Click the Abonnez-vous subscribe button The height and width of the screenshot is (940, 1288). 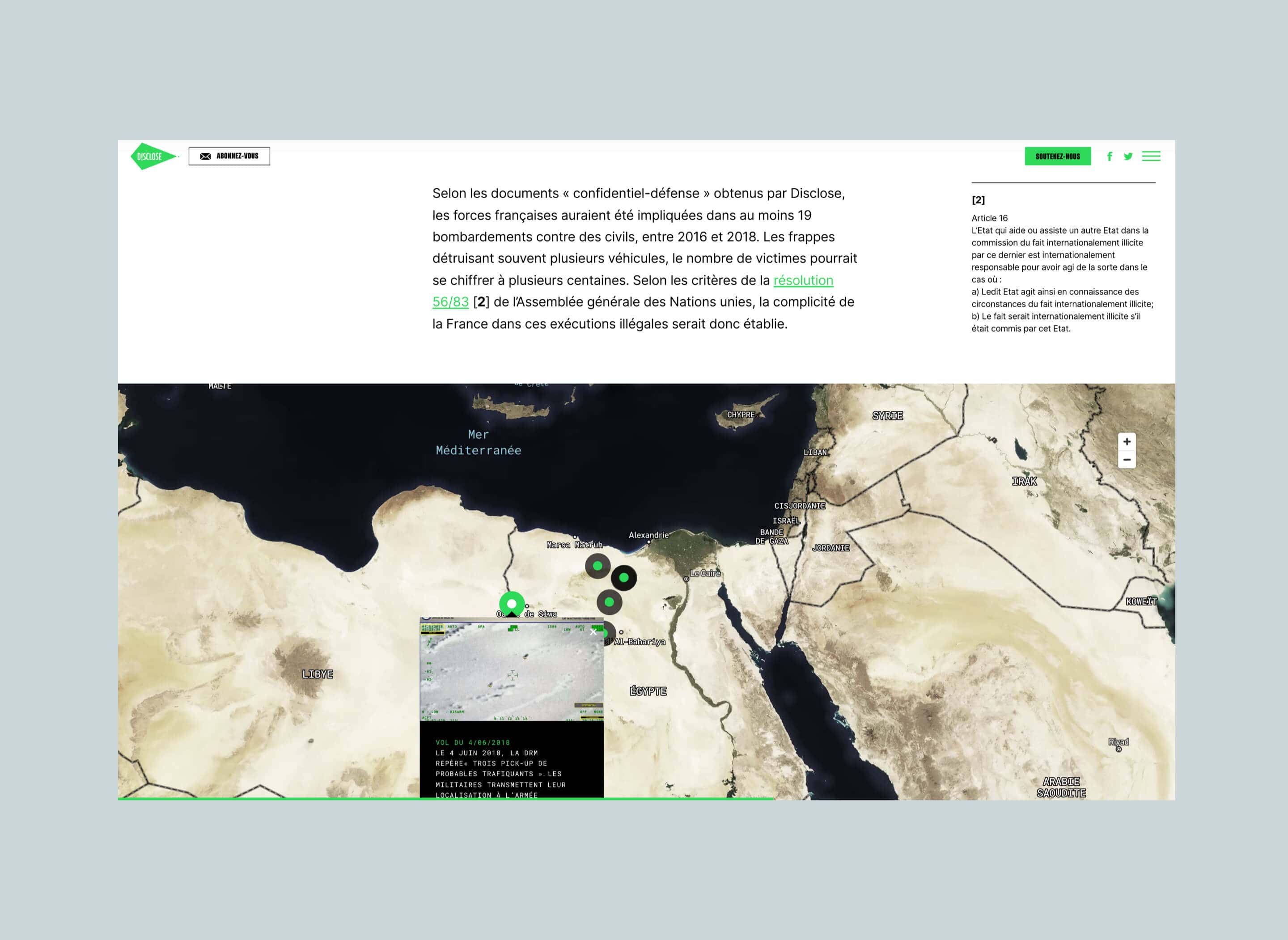pos(229,156)
